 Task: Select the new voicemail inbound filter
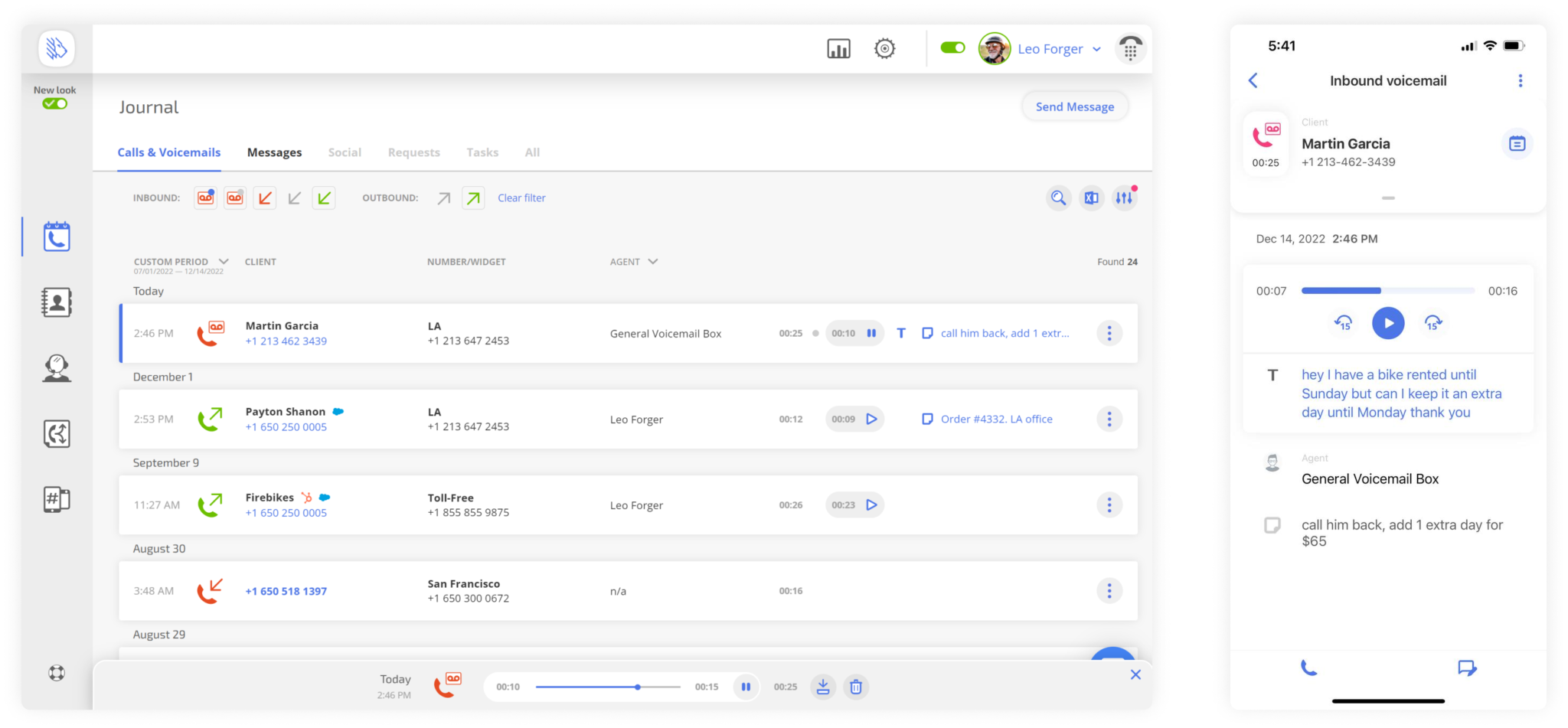(x=205, y=198)
